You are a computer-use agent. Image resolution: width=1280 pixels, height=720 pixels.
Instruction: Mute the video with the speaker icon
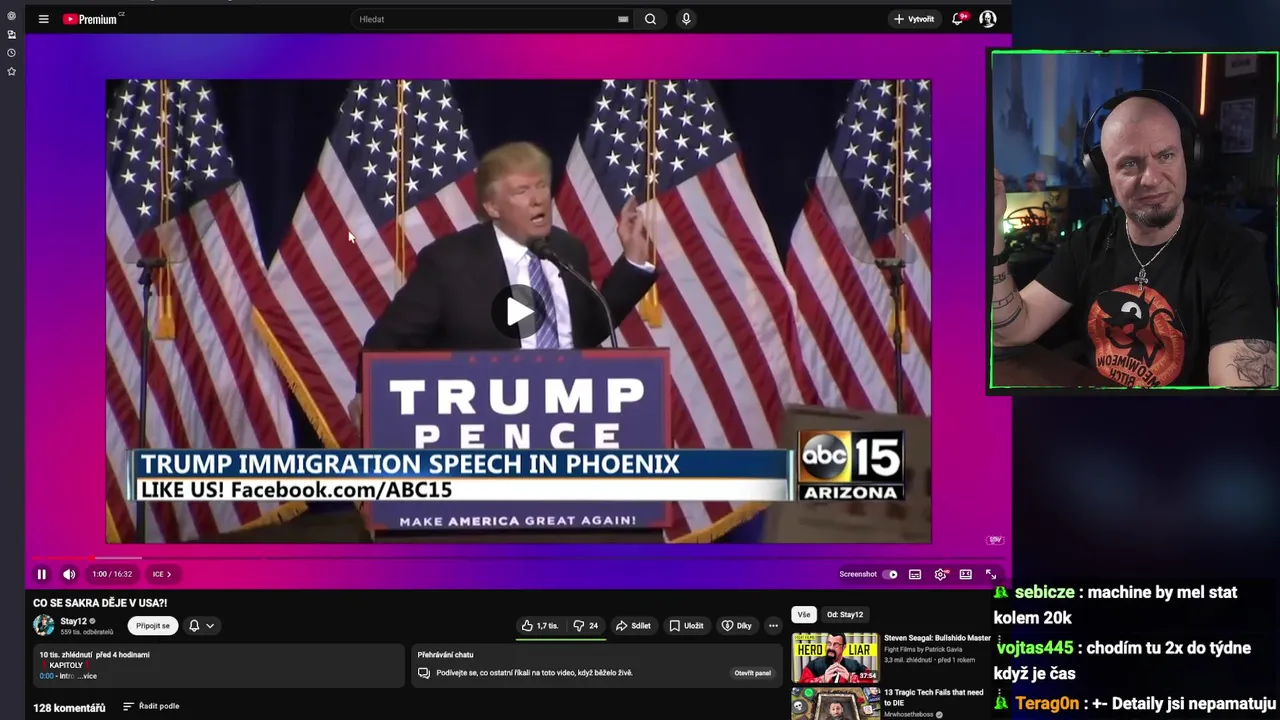[x=69, y=574]
